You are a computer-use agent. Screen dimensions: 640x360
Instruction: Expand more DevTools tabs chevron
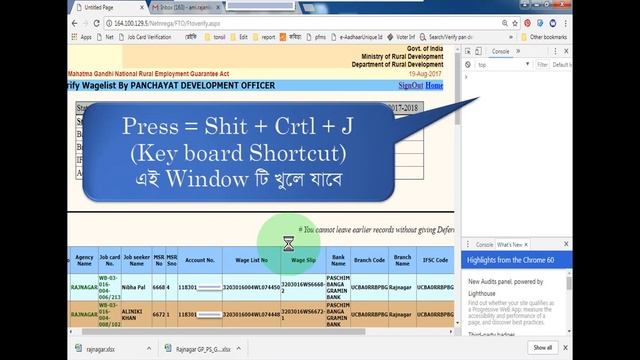(518, 51)
